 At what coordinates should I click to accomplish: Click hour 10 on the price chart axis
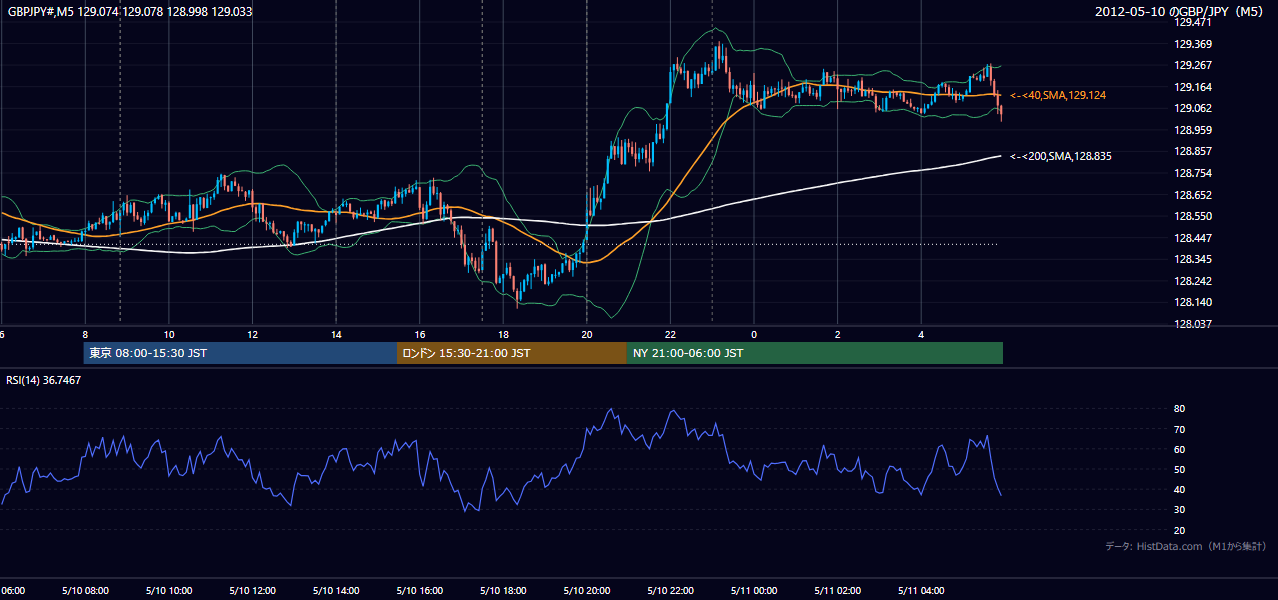pyautogui.click(x=169, y=334)
